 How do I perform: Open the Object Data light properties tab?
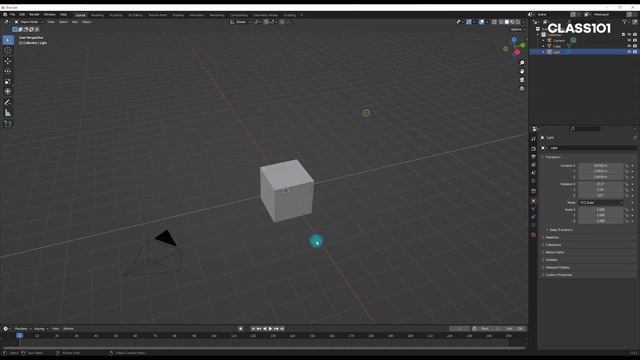point(533,225)
